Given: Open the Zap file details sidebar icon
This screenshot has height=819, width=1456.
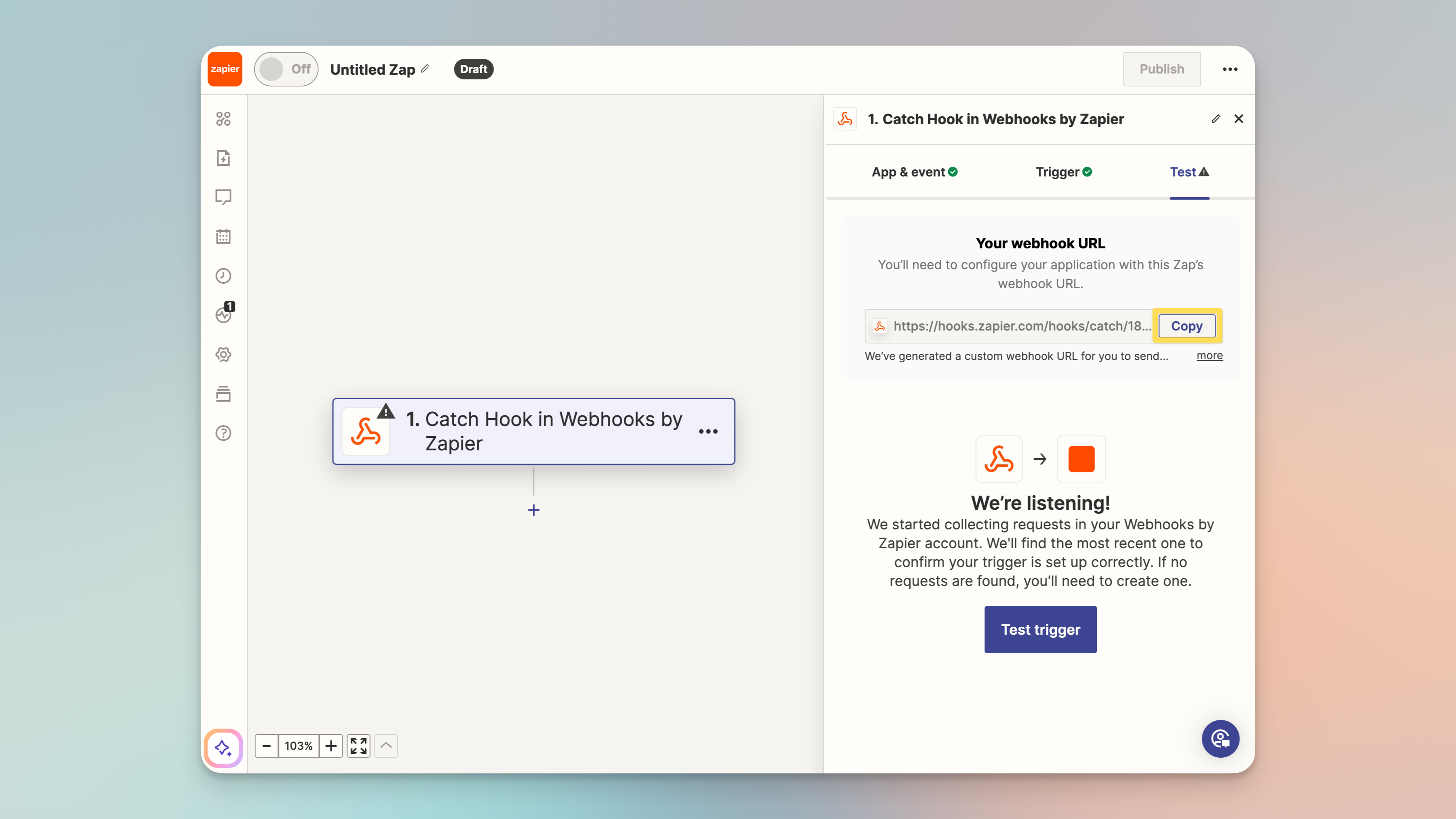Looking at the screenshot, I should tap(223, 158).
